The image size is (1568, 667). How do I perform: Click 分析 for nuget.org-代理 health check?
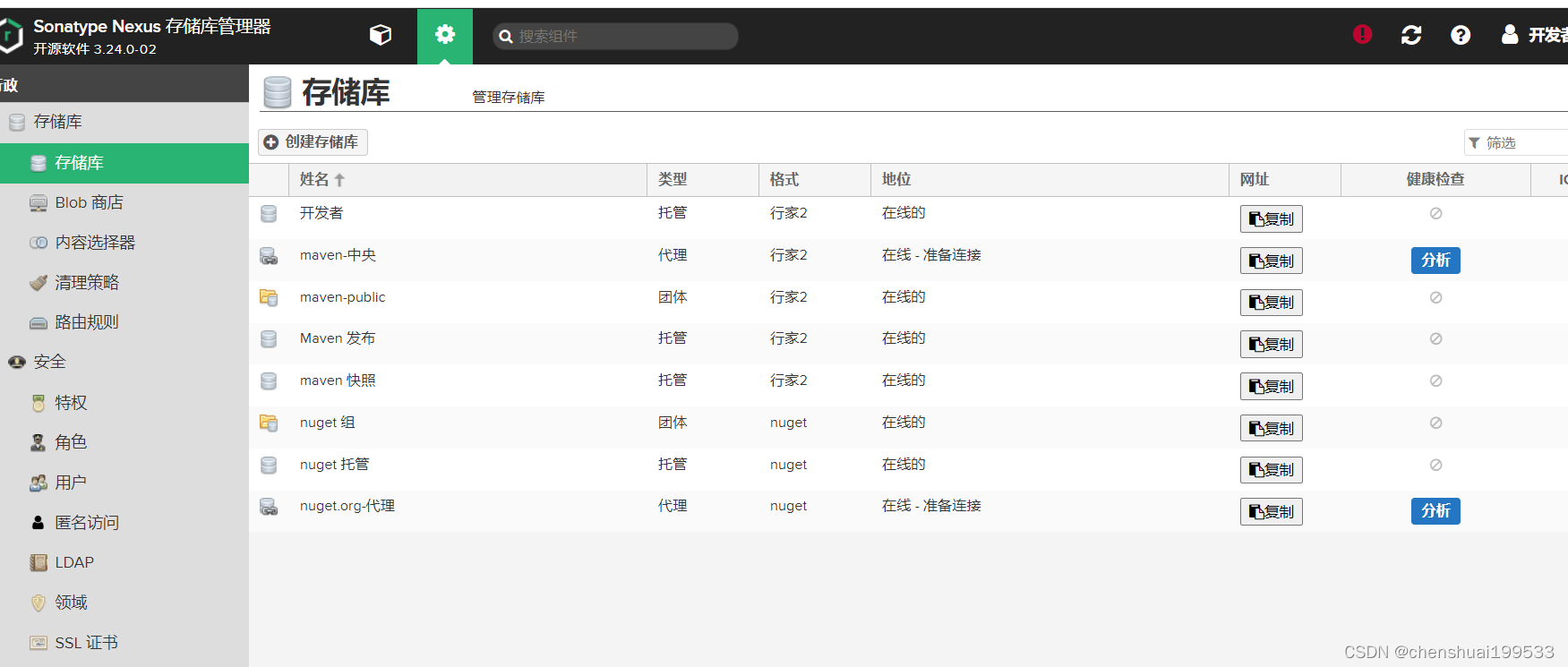click(1435, 511)
